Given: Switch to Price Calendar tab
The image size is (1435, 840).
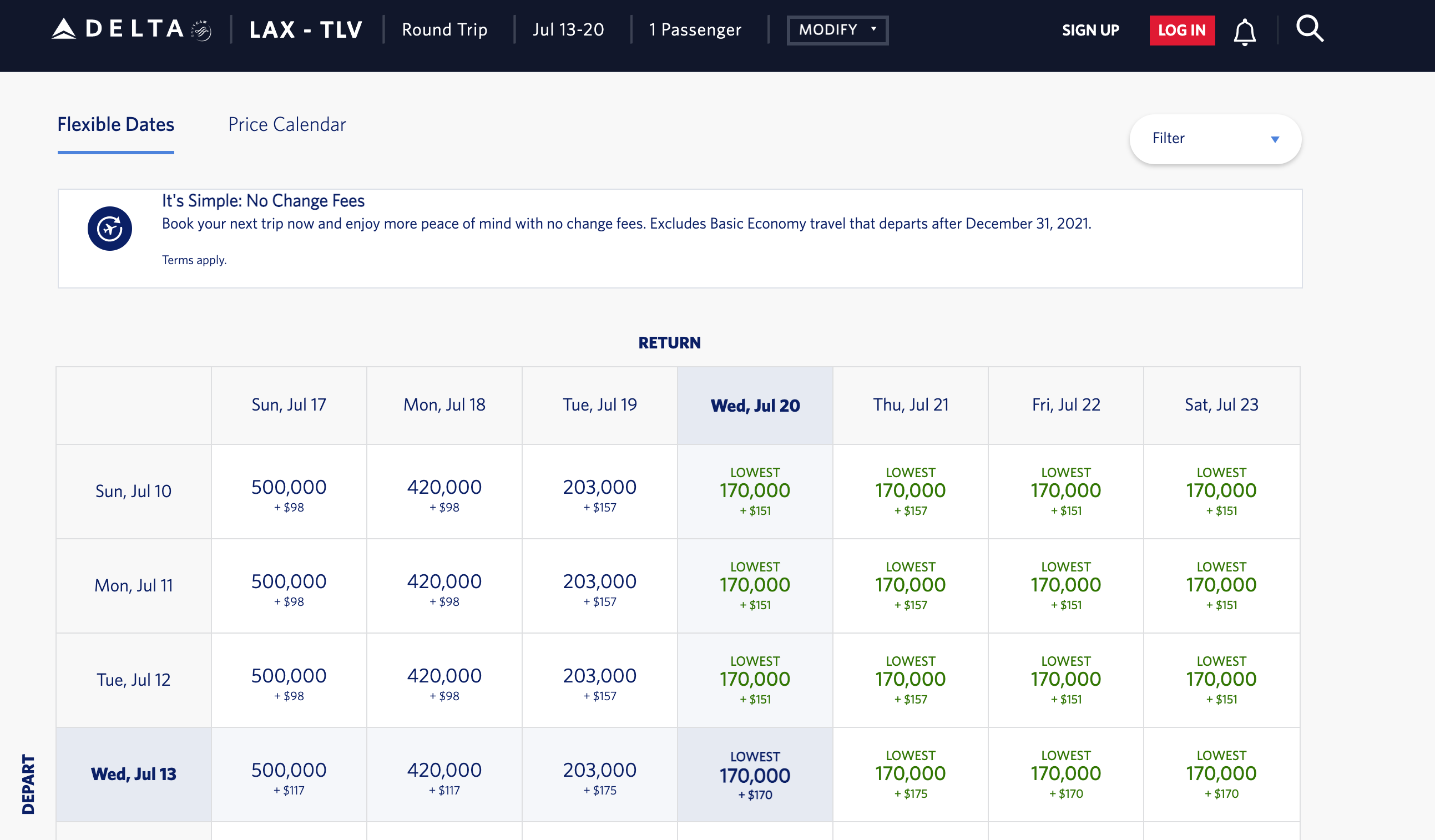Looking at the screenshot, I should [286, 124].
